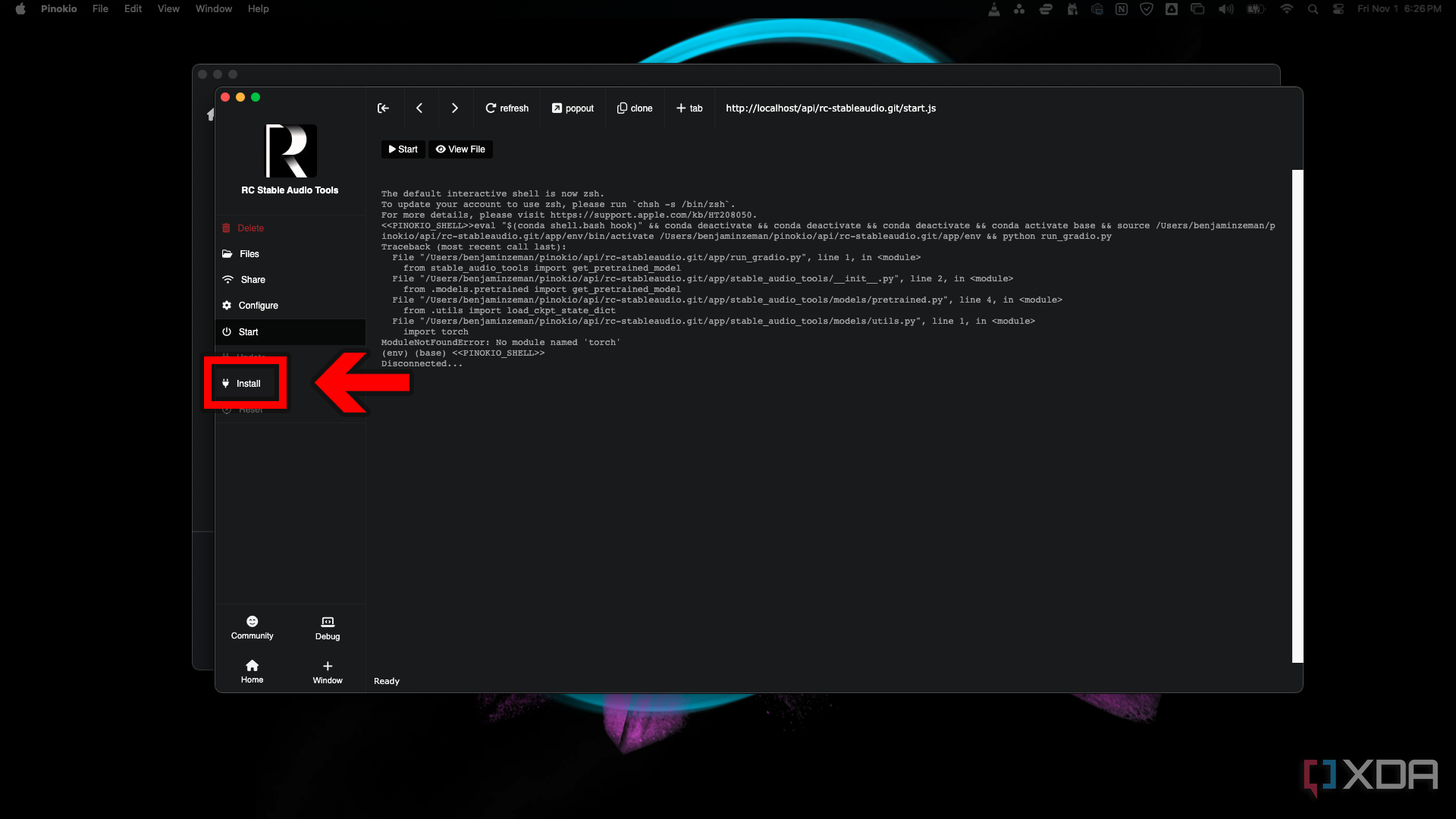Viewport: 1456px width, 819px height.
Task: Click the clone button
Action: tap(635, 108)
